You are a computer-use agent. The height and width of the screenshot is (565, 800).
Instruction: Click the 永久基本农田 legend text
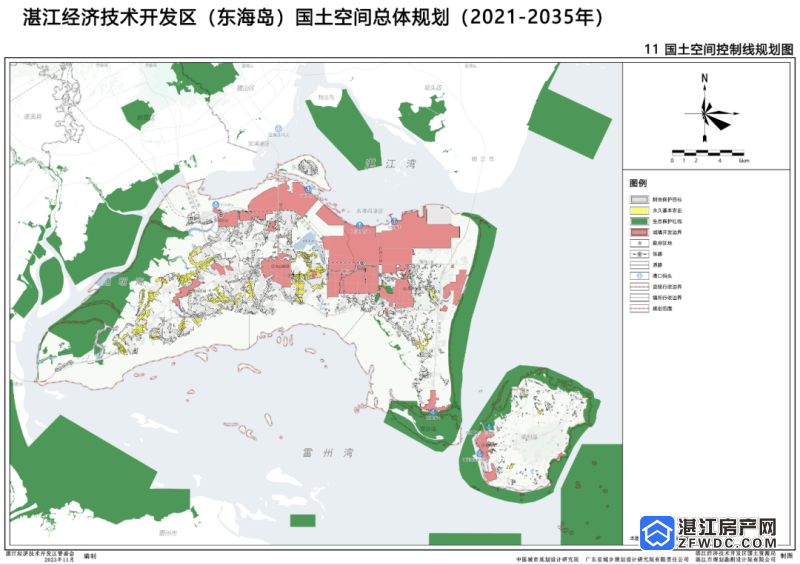point(667,210)
